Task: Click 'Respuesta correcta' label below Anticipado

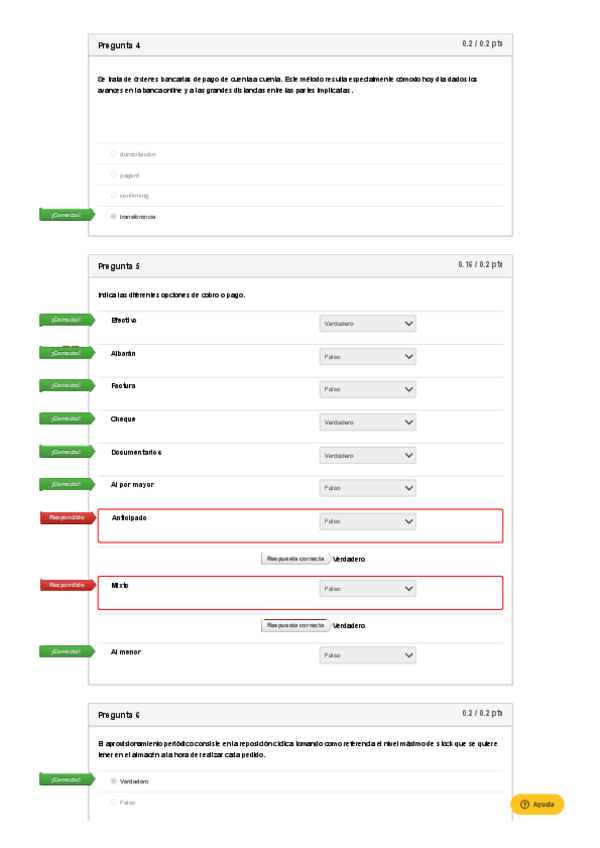Action: (x=295, y=559)
